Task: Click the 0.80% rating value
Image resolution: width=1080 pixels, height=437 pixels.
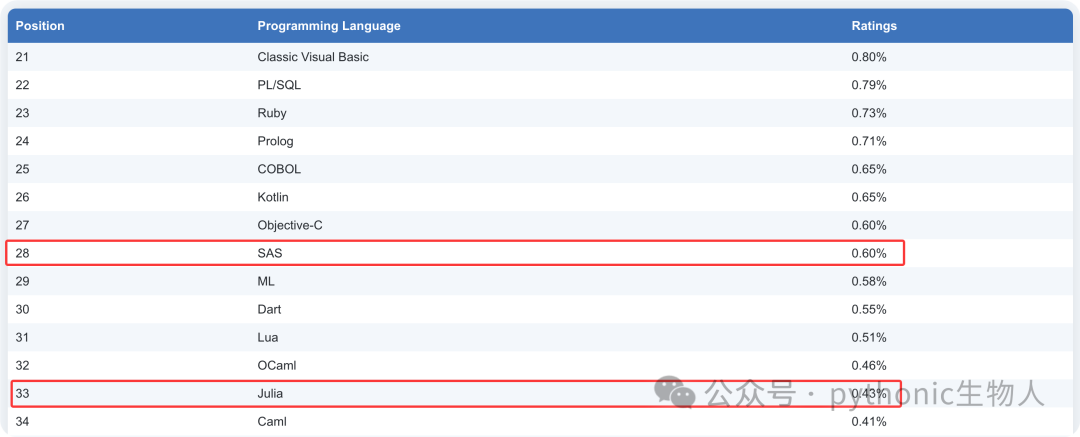Action: [869, 57]
